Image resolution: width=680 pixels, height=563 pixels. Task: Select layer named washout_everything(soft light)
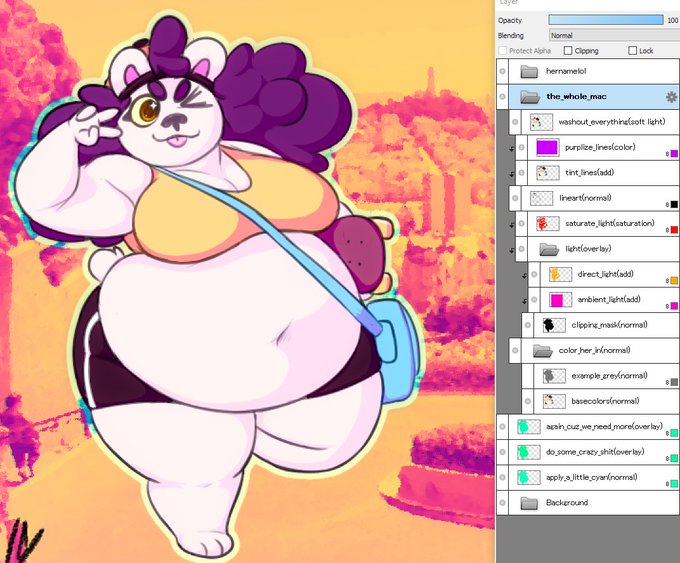pyautogui.click(x=611, y=122)
